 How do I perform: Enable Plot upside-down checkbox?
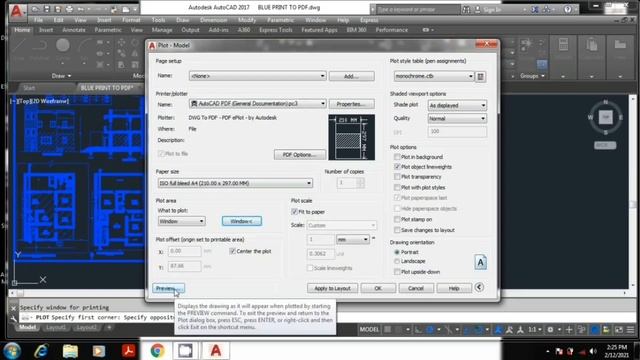pyautogui.click(x=397, y=272)
